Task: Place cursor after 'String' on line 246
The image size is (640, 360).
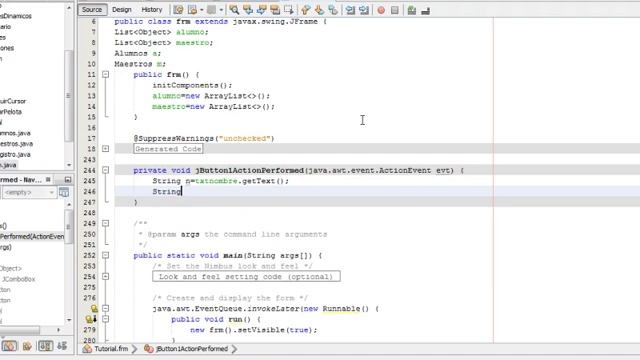Action: coord(181,192)
